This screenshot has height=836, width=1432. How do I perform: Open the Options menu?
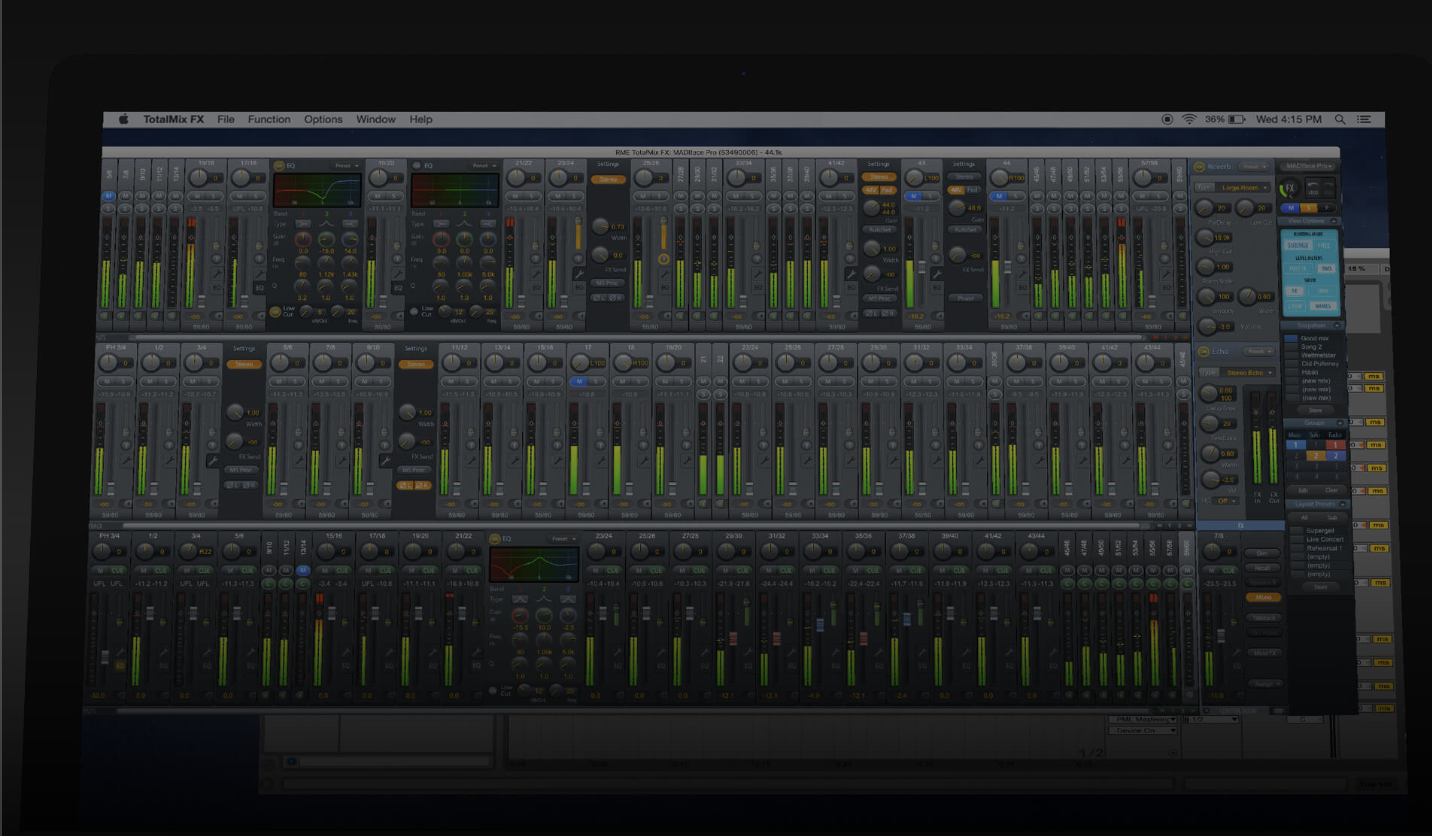click(323, 119)
